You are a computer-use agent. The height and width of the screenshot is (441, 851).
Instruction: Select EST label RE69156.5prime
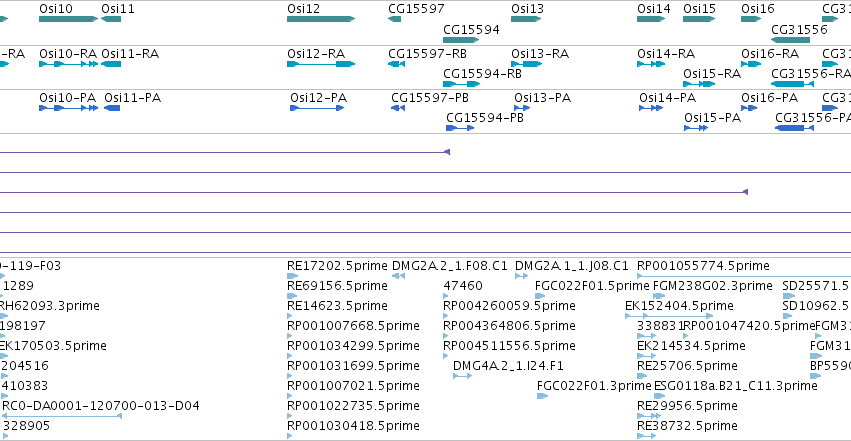[x=337, y=286]
